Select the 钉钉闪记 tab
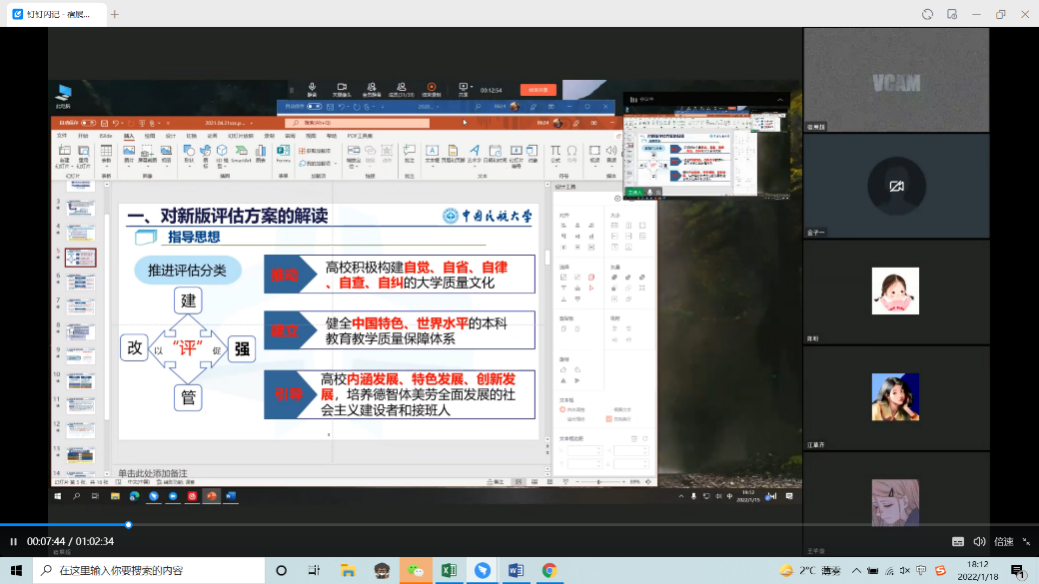The image size is (1039, 584). coord(54,14)
